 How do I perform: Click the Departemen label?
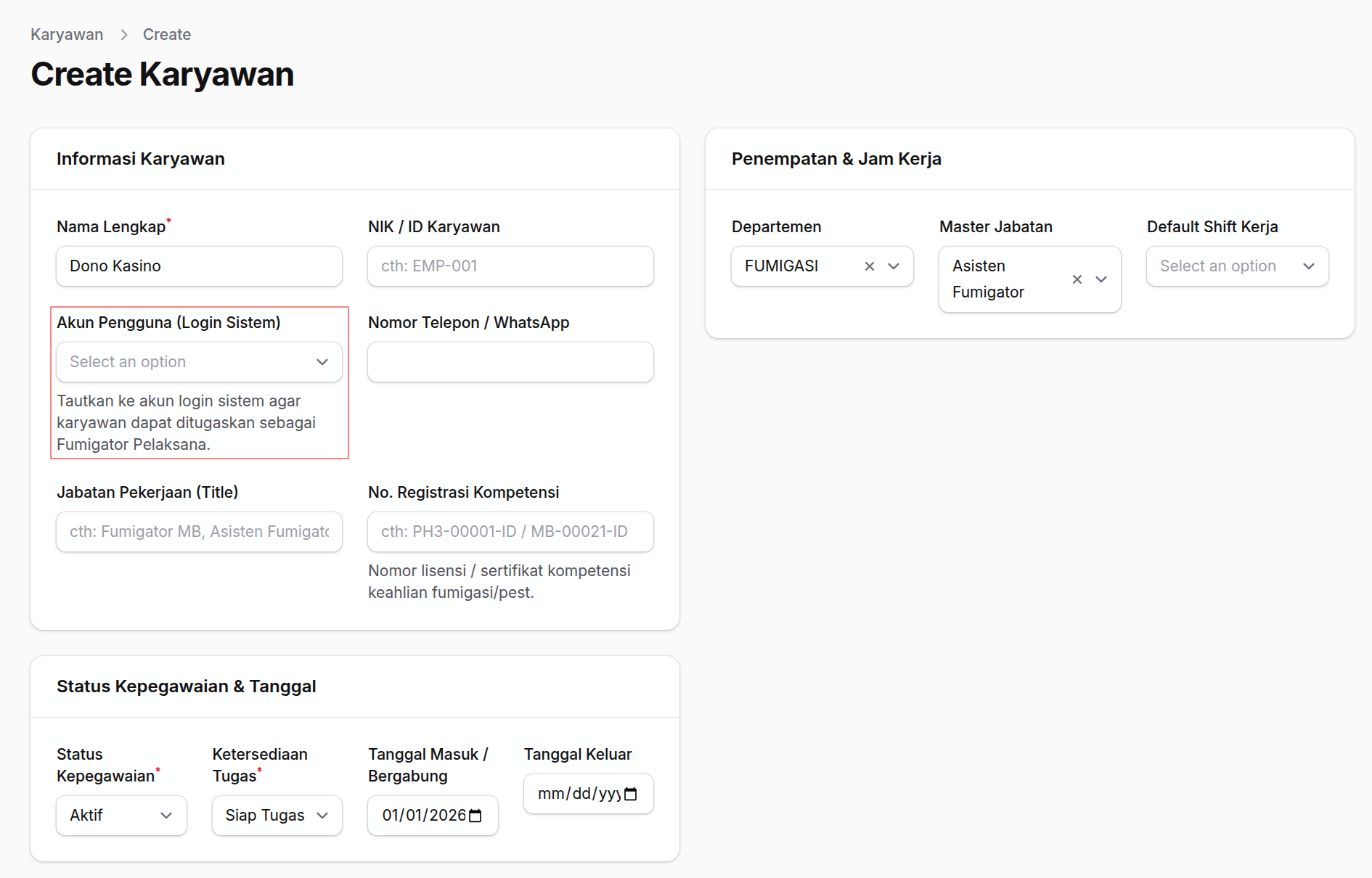pyautogui.click(x=777, y=227)
